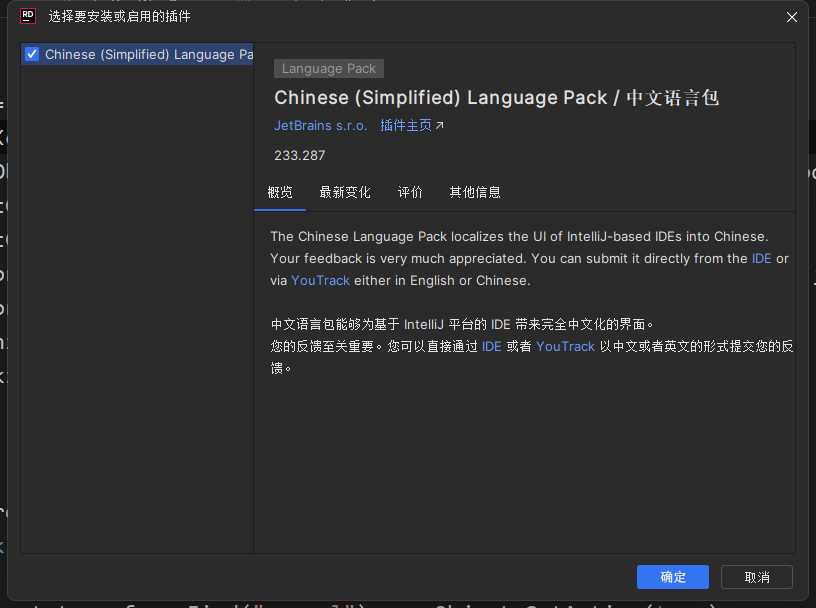Viewport: 816px width, 608px height.
Task: View the 其他信息 tab
Action: coord(474,192)
